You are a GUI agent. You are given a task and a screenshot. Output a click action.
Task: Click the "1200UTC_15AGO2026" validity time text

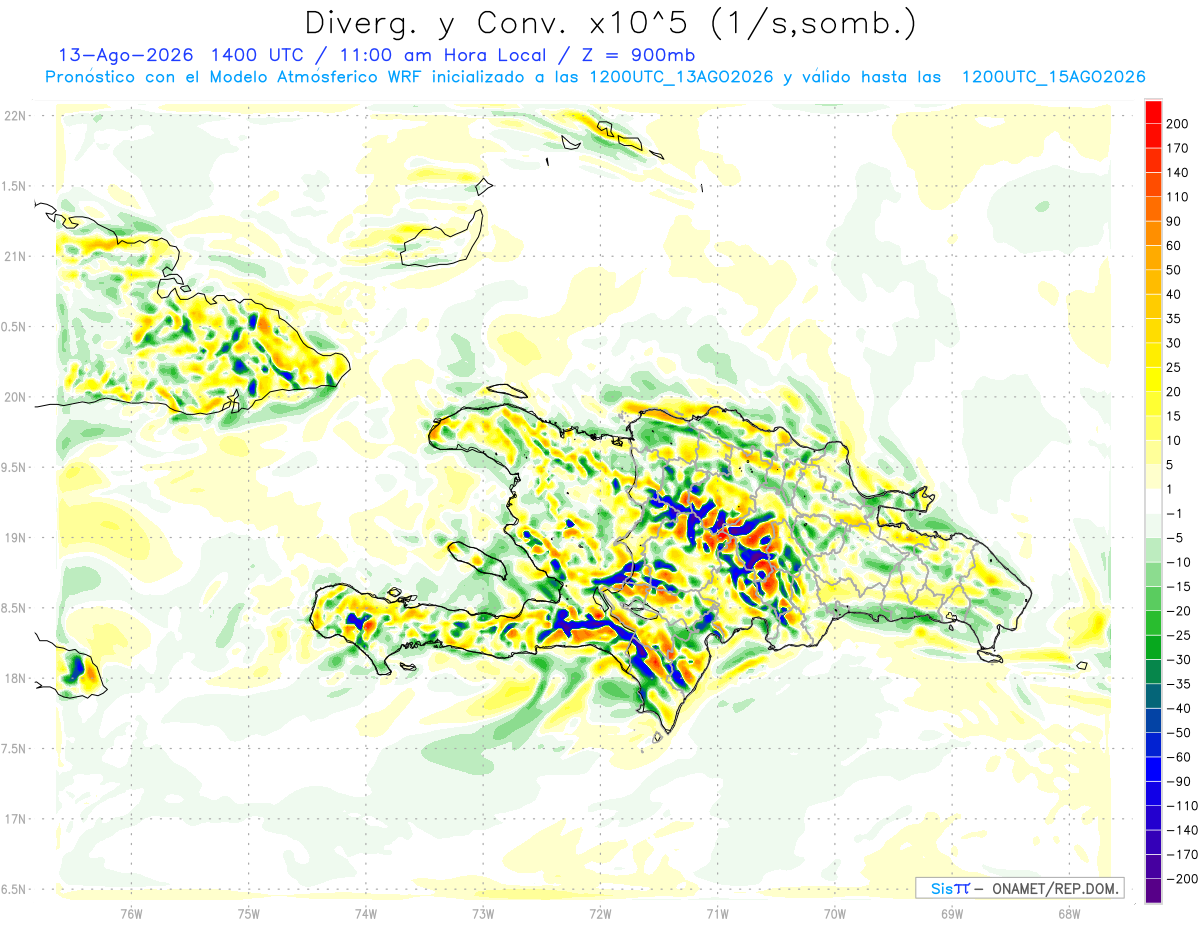(x=1053, y=78)
